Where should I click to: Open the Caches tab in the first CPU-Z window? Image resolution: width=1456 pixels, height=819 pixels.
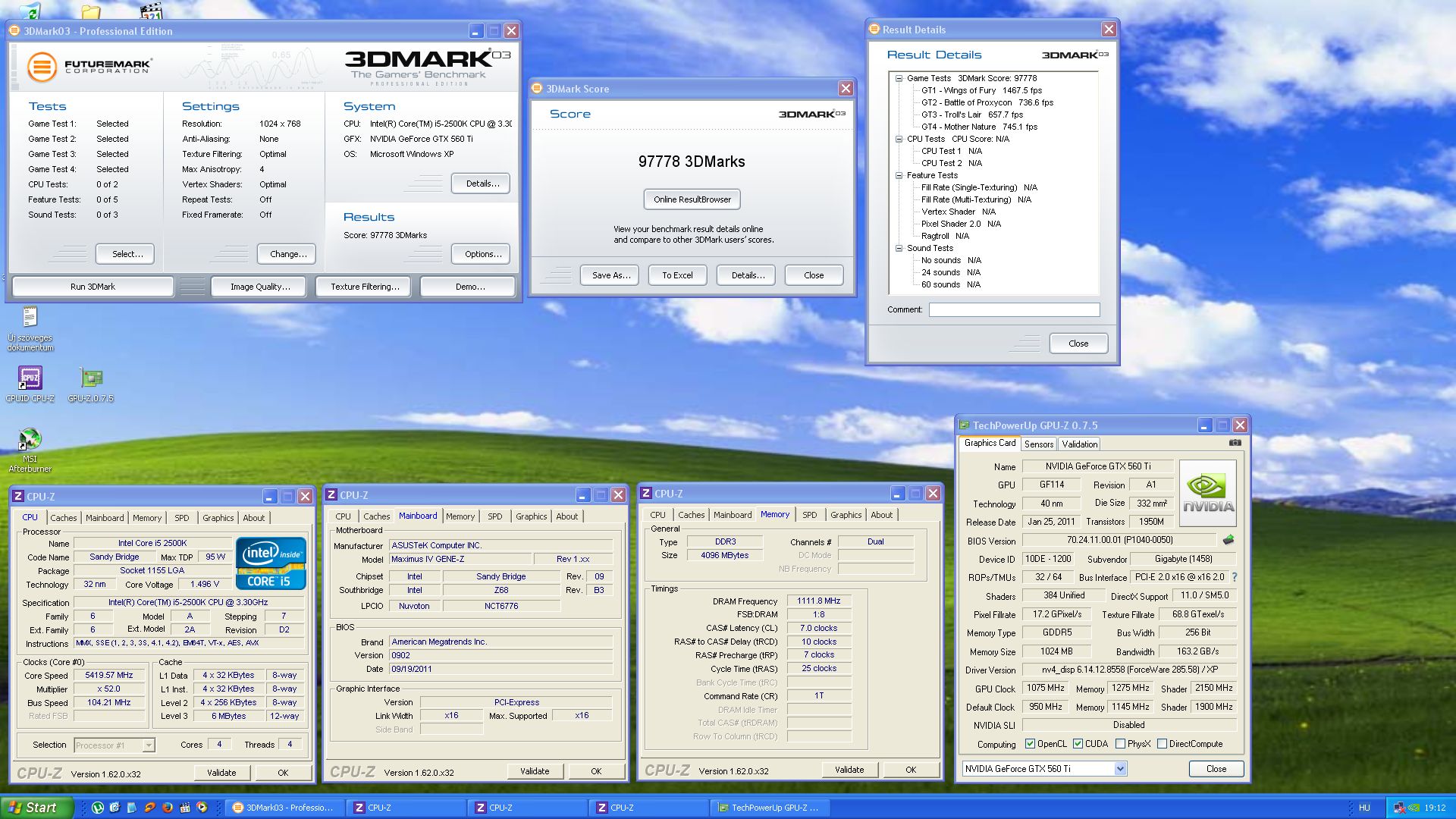(64, 518)
